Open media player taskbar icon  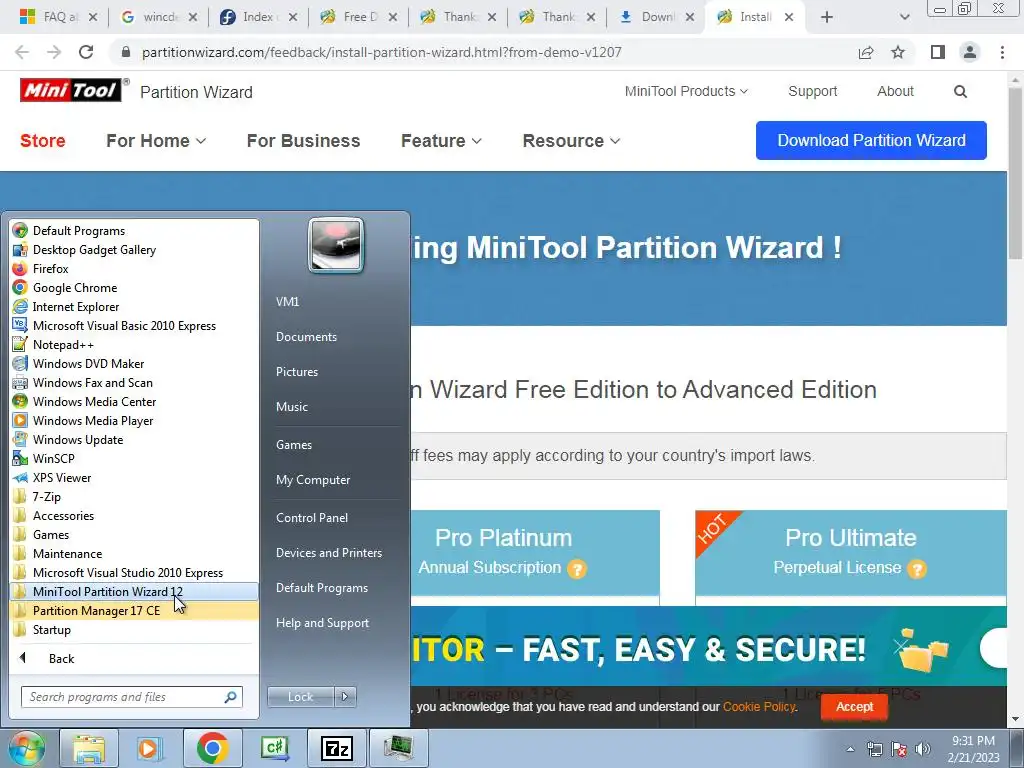(150, 748)
